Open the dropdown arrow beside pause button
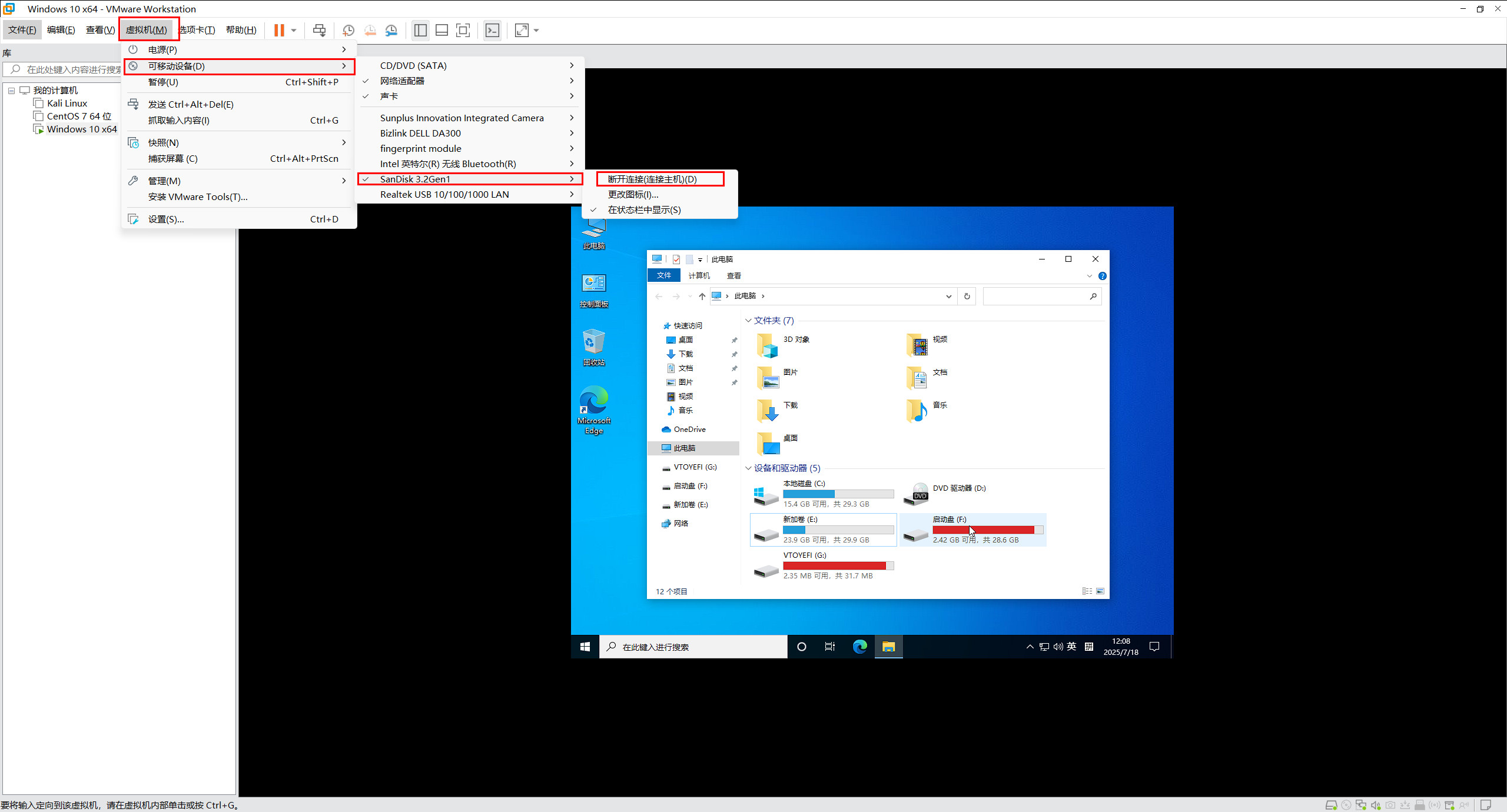 point(294,30)
